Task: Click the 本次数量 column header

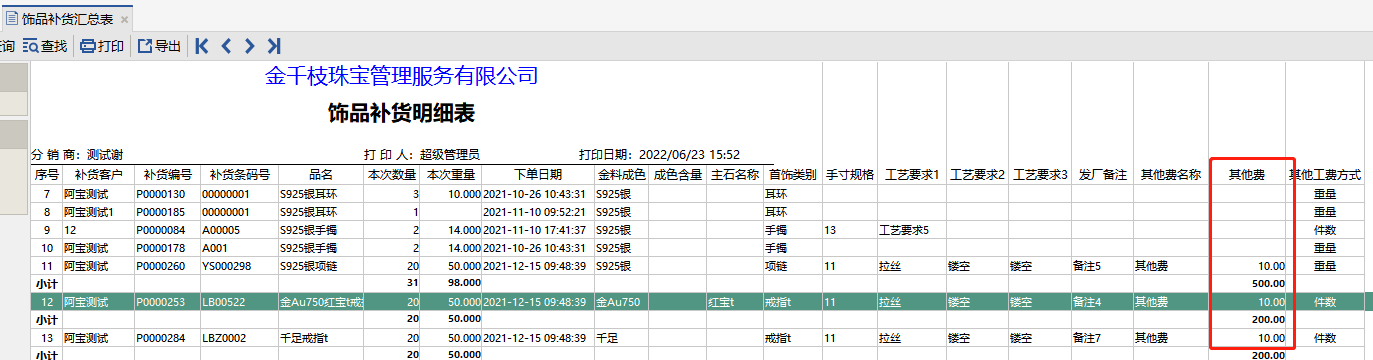Action: pos(391,175)
